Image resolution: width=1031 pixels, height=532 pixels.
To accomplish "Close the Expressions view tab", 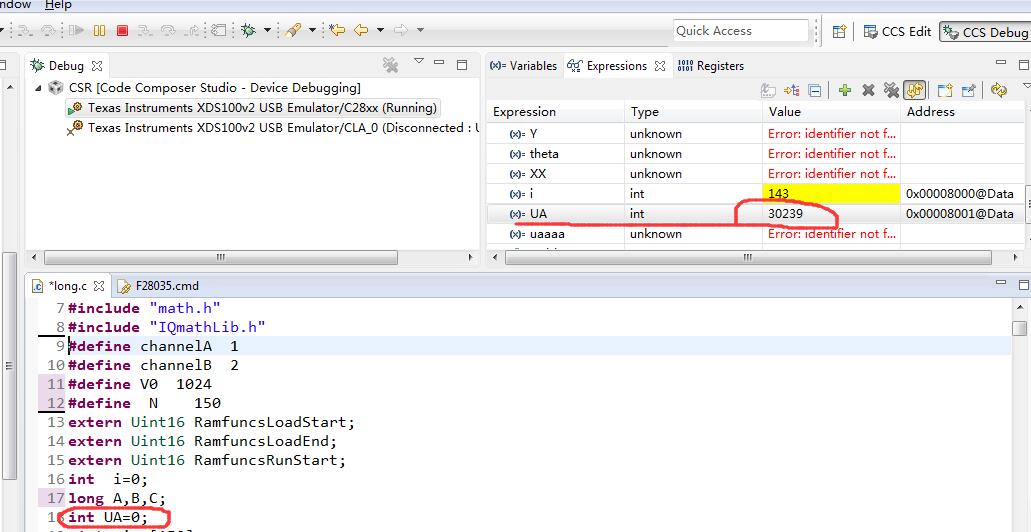I will [660, 66].
